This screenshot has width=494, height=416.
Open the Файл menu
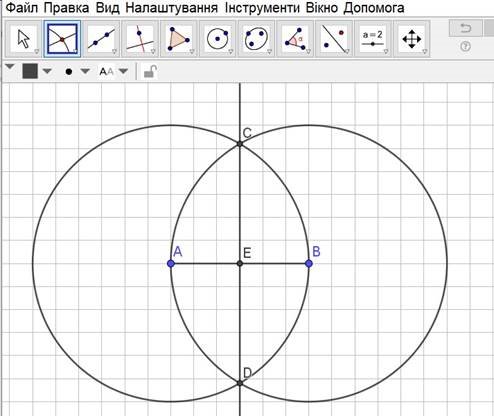coord(22,7)
